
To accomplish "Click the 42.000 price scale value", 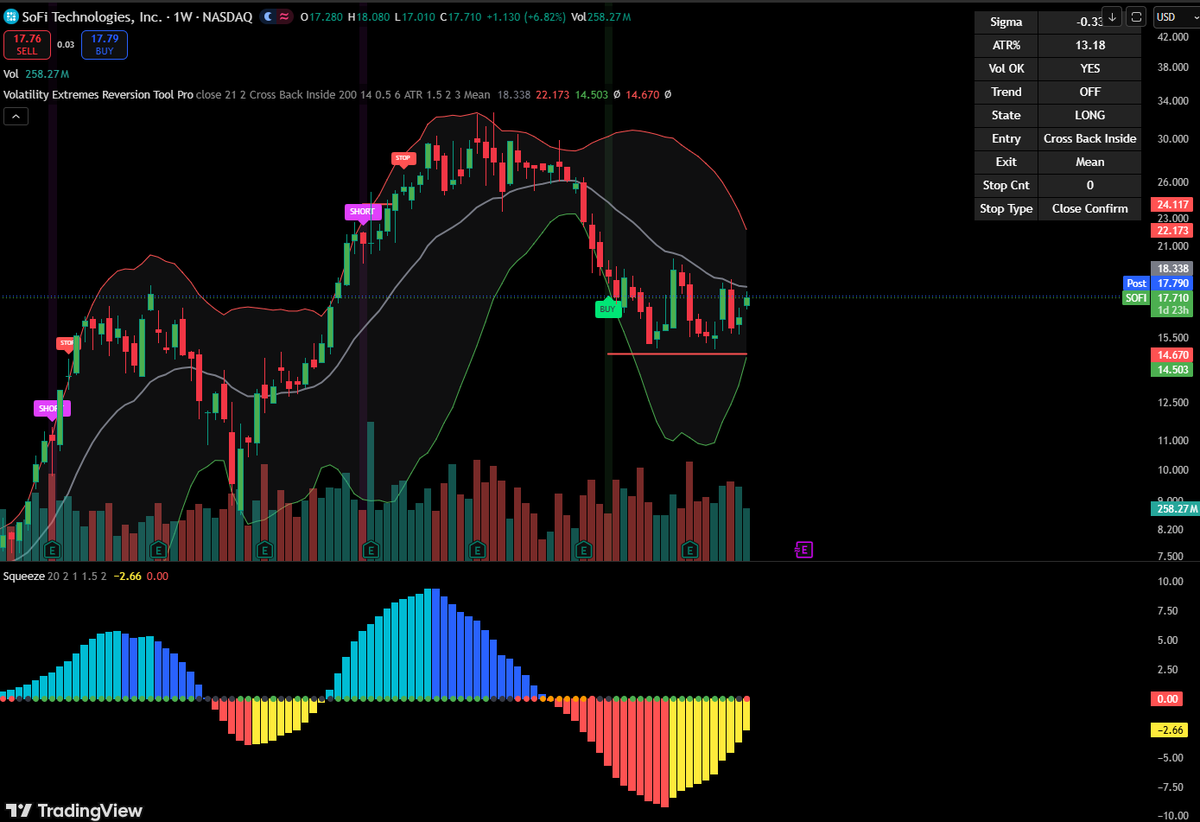I will 1172,37.
